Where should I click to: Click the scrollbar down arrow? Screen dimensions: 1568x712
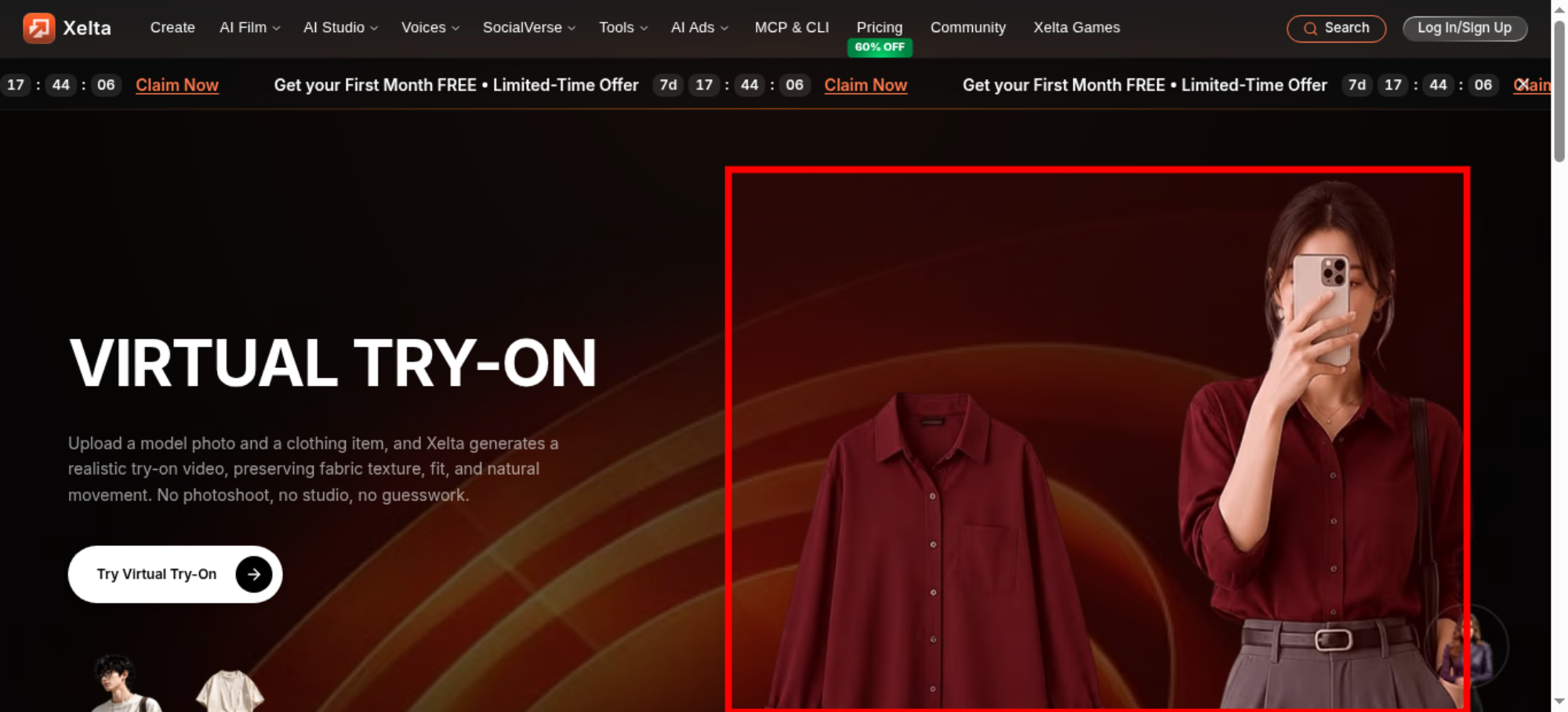pos(1559,701)
